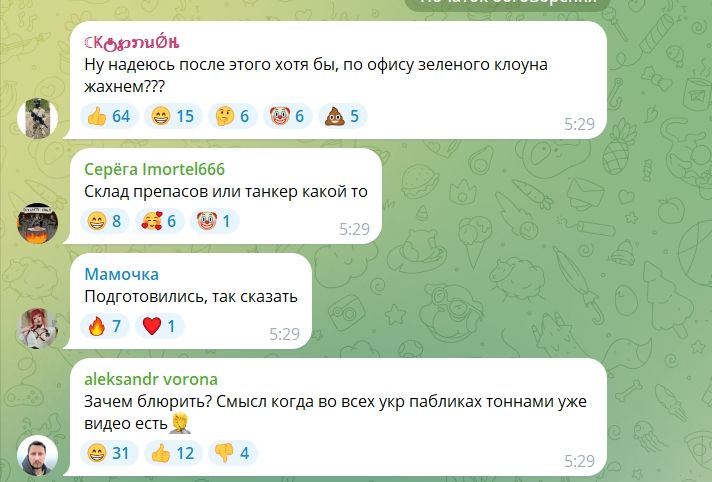Select the poop emoji reaction with 5

(x=342, y=116)
